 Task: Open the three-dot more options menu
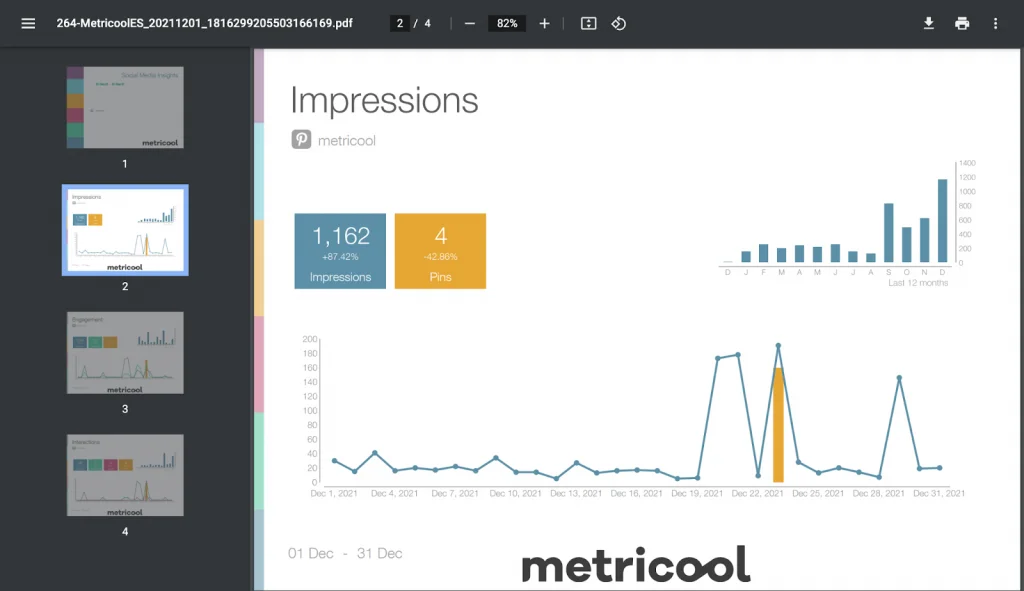(x=995, y=22)
